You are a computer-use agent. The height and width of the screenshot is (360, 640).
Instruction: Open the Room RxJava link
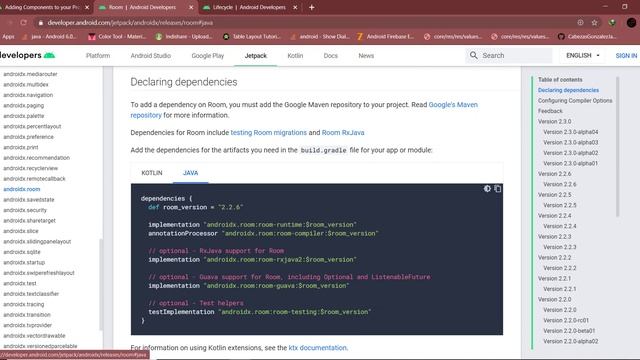click(343, 133)
